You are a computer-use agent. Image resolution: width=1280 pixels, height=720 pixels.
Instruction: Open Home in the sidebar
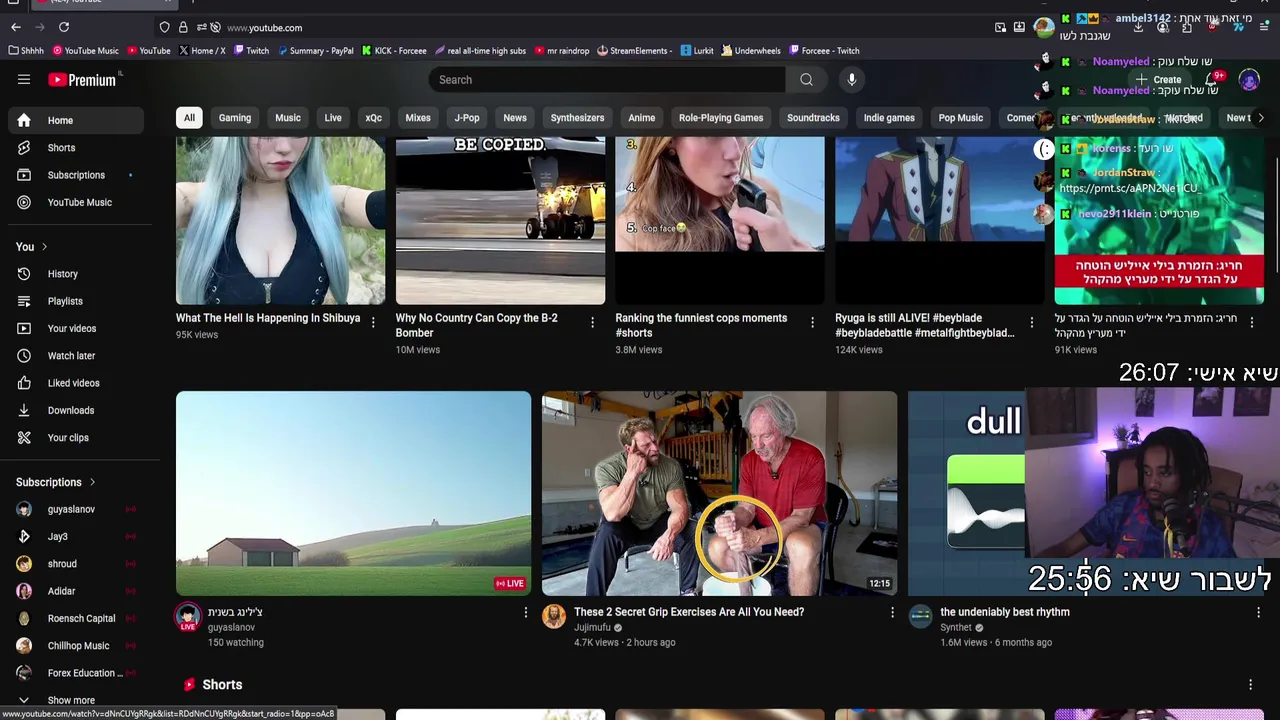76,120
